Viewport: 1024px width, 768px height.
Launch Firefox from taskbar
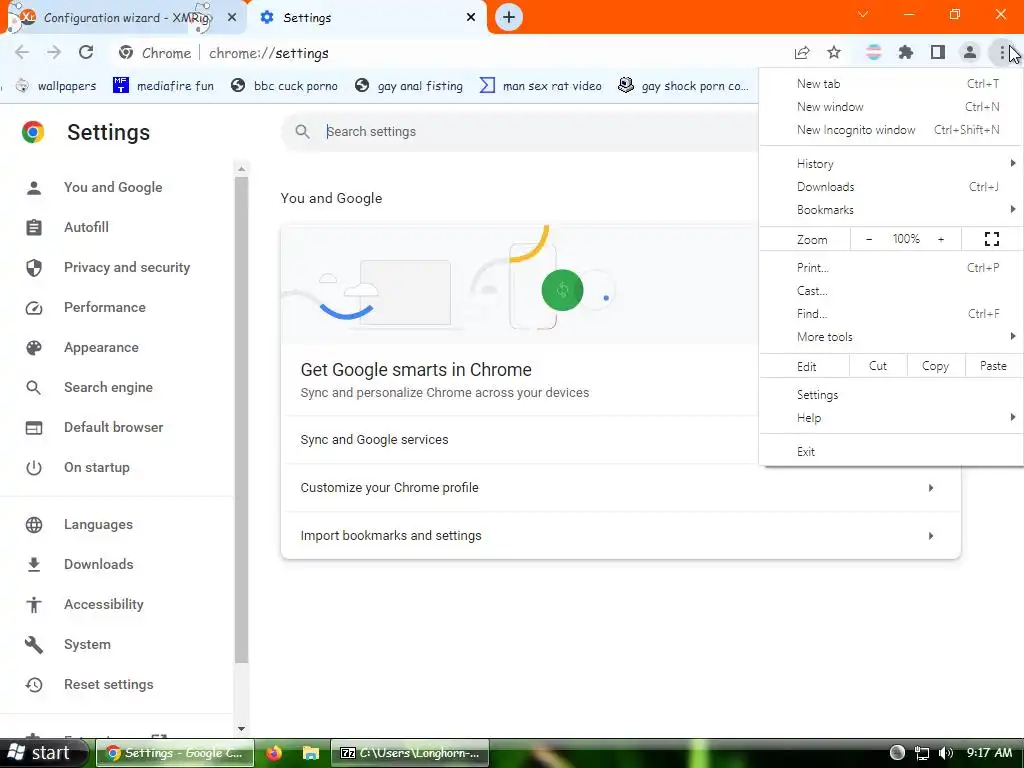tap(274, 753)
